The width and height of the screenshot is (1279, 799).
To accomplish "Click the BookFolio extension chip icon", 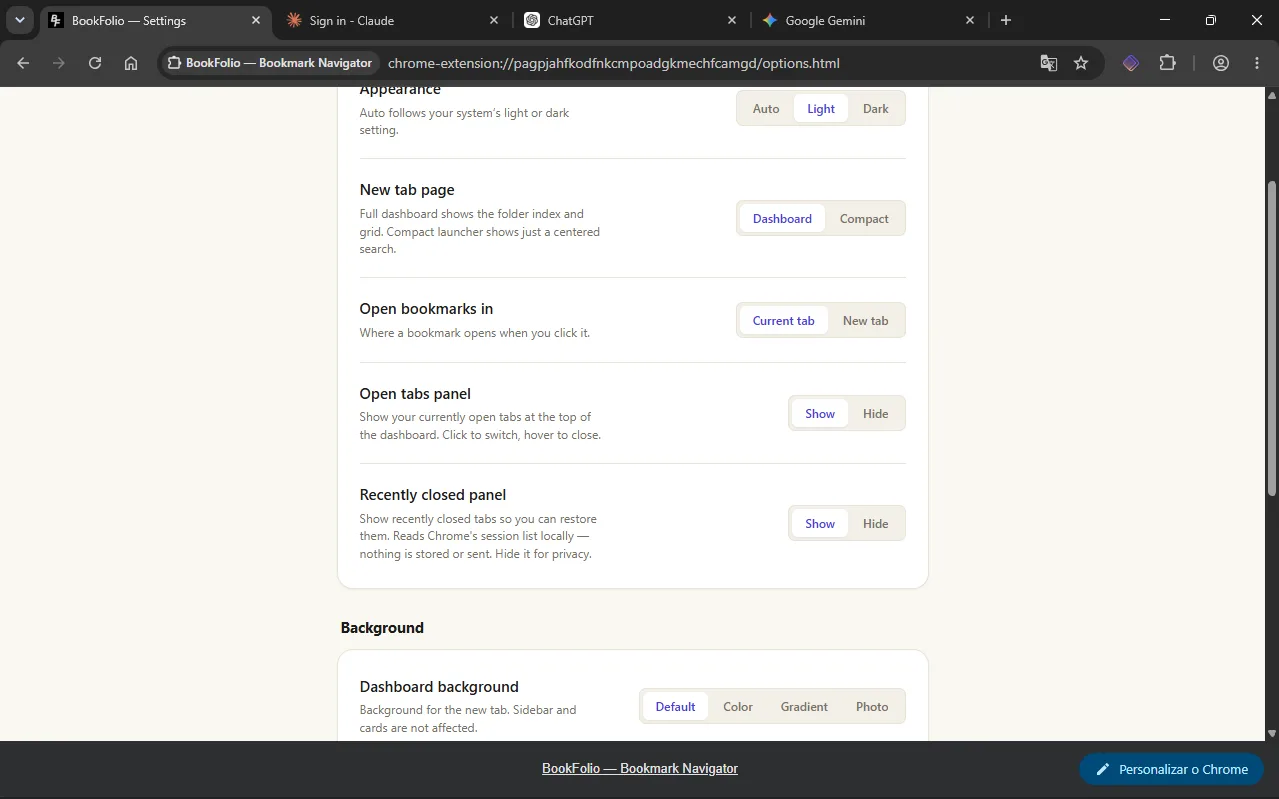I will coord(174,63).
